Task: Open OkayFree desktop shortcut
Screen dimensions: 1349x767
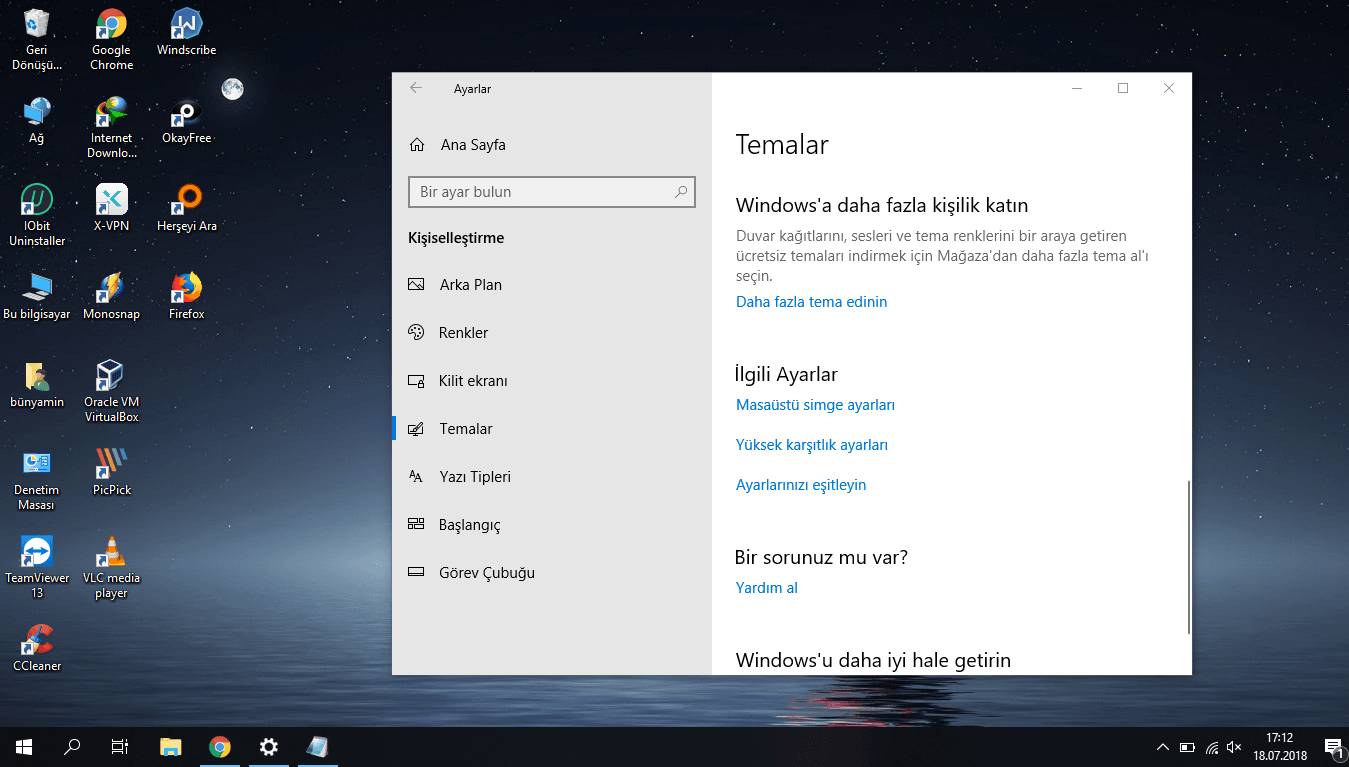Action: 186,120
